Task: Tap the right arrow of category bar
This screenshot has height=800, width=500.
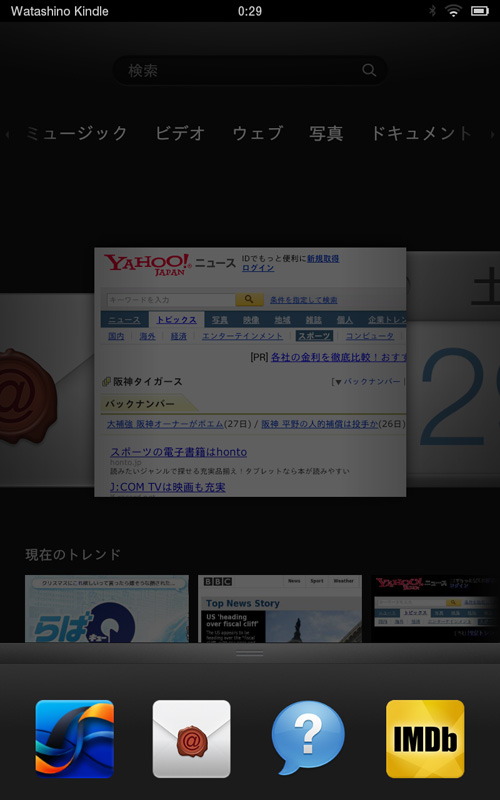Action: (492, 134)
